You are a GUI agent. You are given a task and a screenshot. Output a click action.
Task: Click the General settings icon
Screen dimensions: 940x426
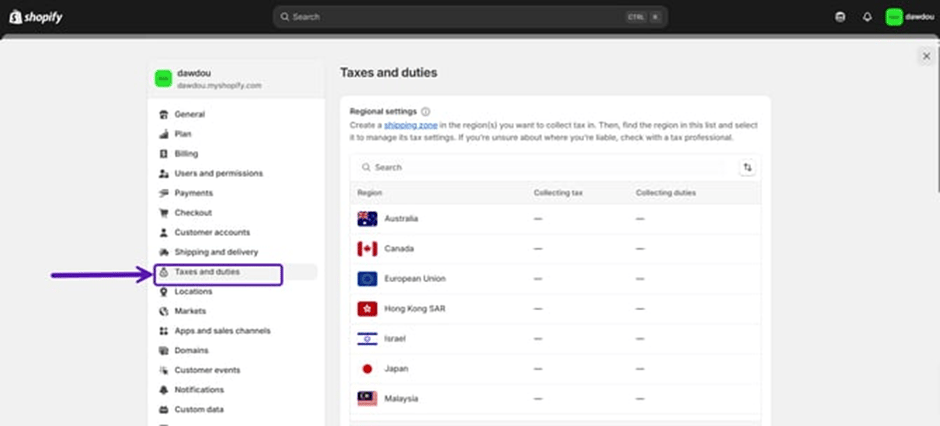tap(164, 114)
